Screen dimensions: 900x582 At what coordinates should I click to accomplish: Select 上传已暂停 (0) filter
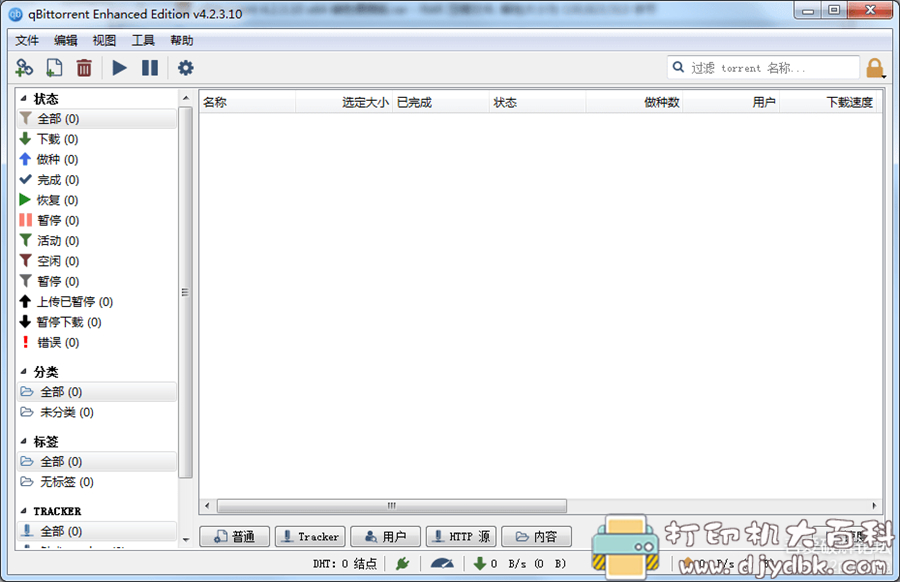pos(97,302)
